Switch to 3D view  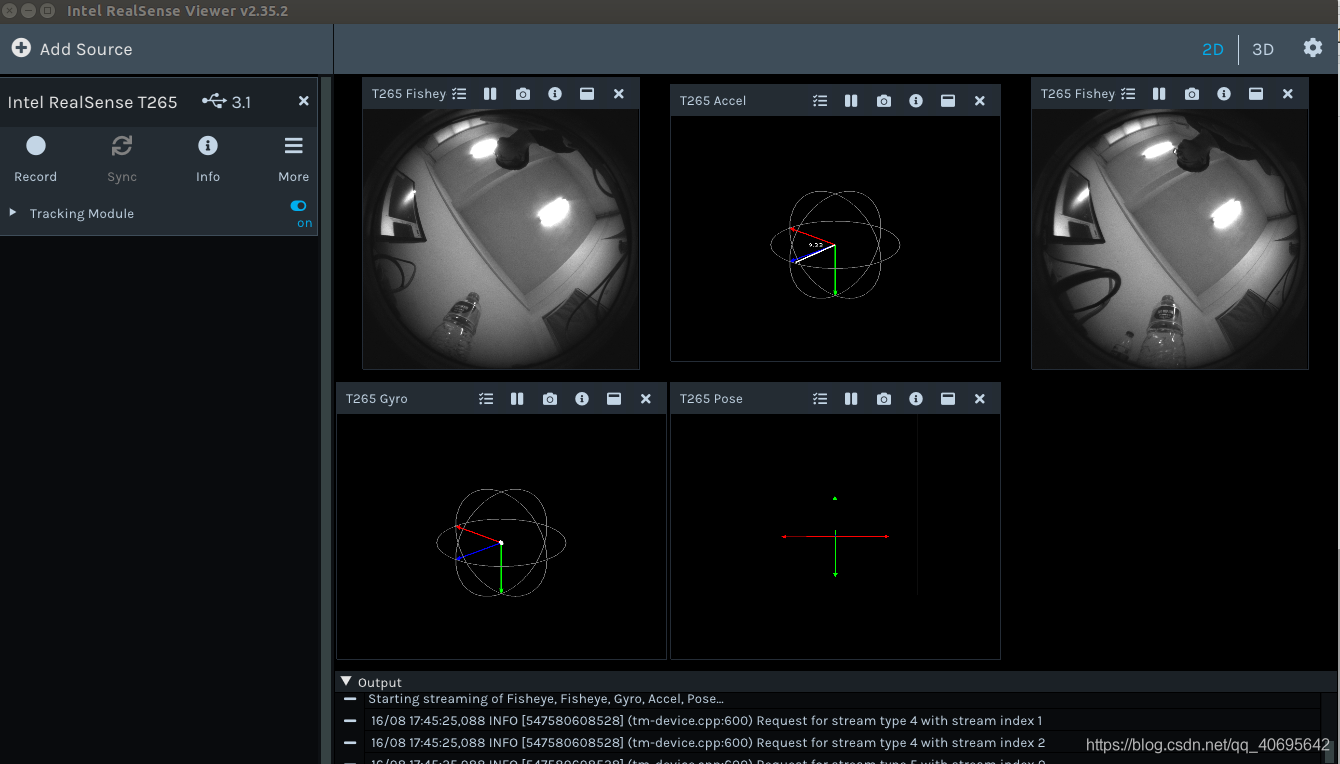[x=1263, y=49]
